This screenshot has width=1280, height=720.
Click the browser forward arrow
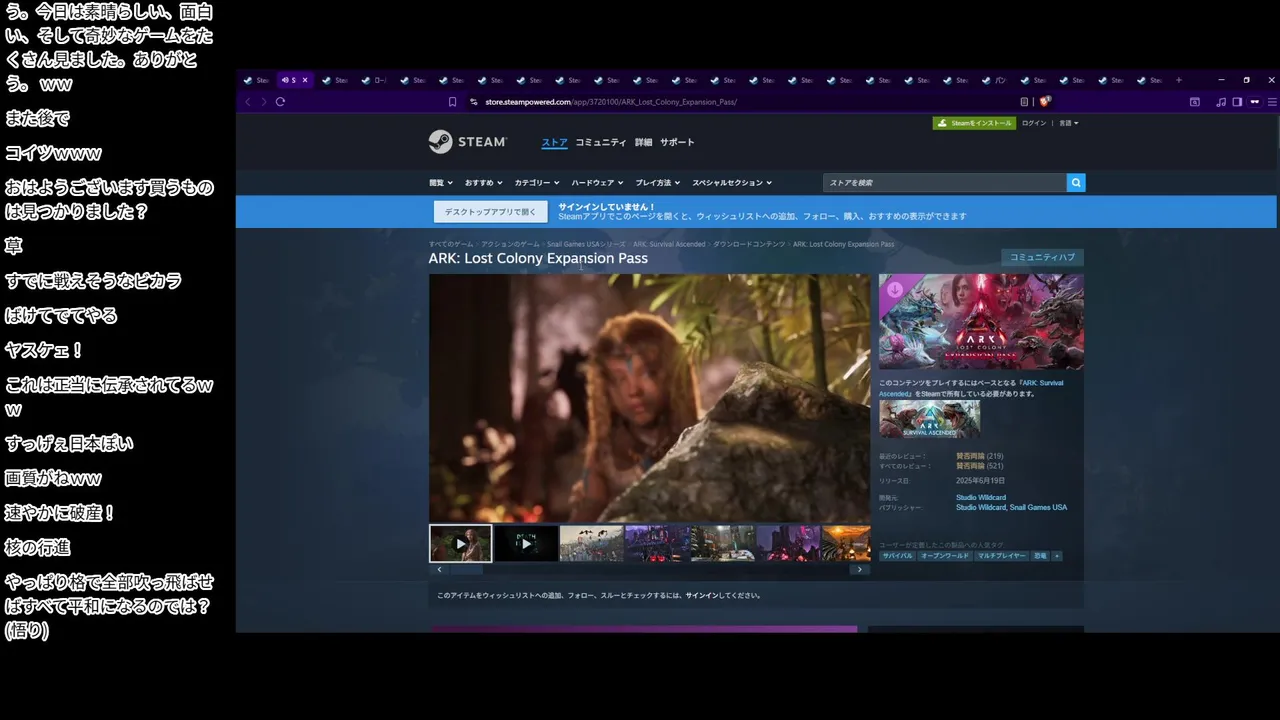coord(264,101)
